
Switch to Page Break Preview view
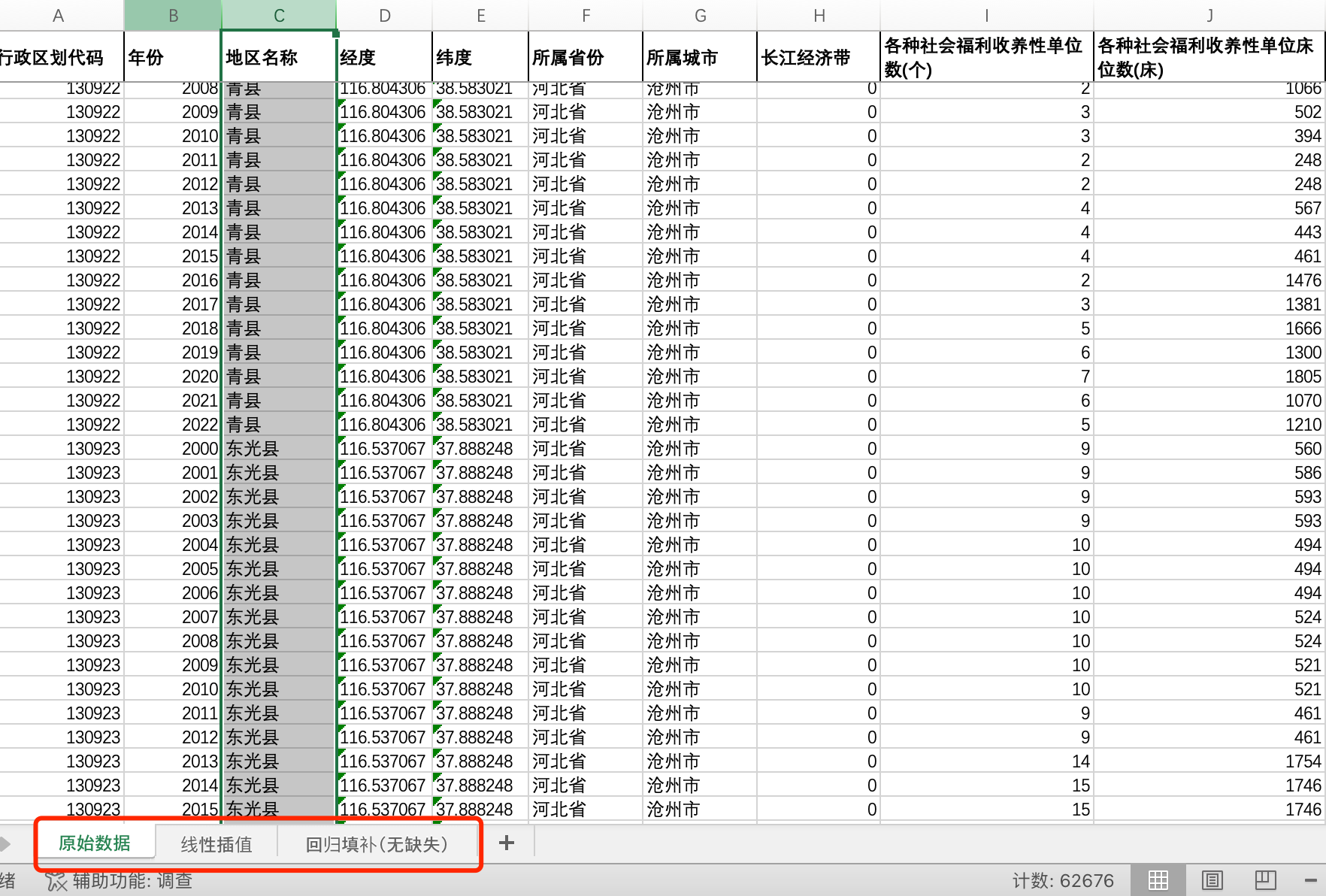tap(1266, 879)
